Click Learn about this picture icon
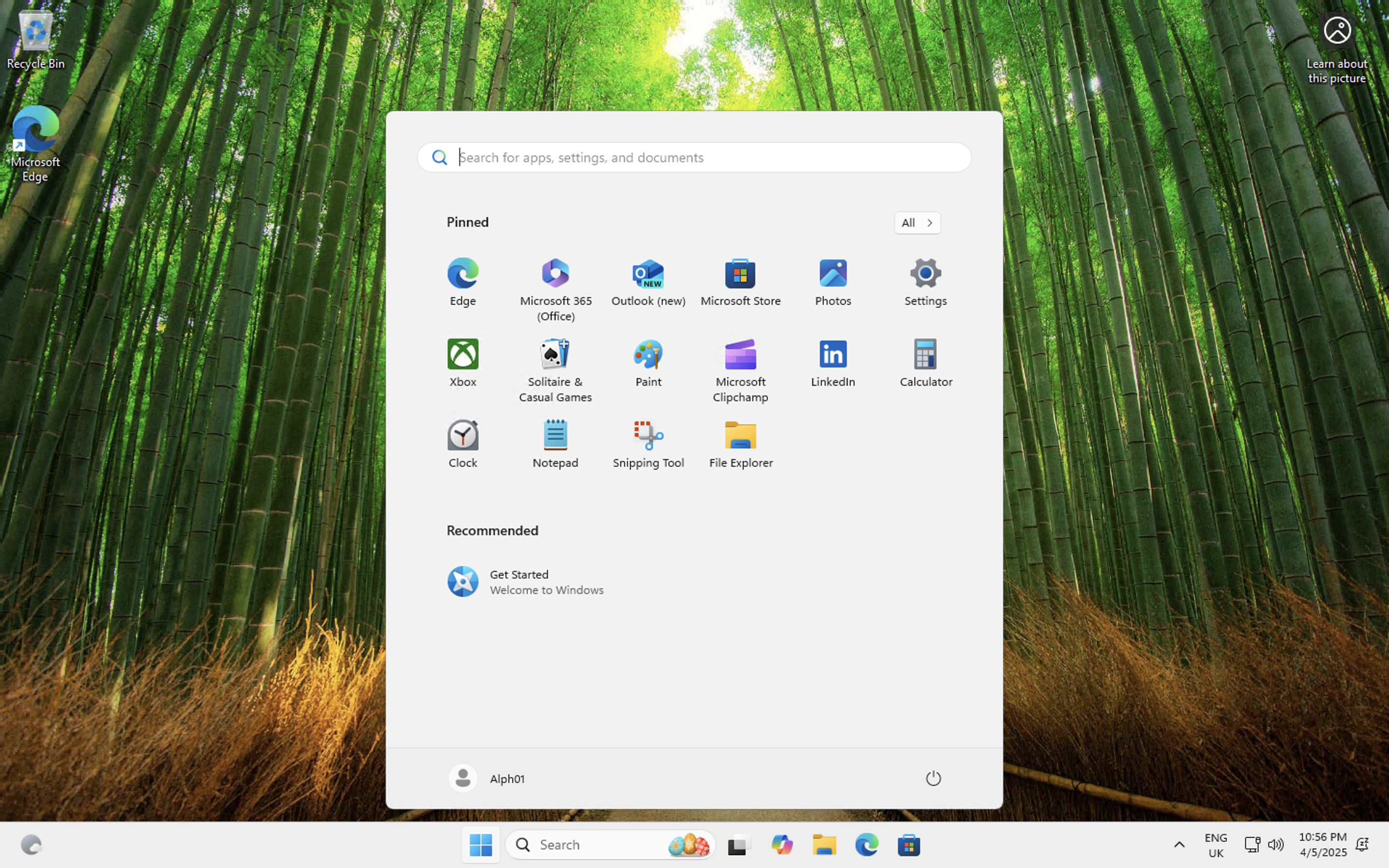The height and width of the screenshot is (868, 1389). point(1337,49)
